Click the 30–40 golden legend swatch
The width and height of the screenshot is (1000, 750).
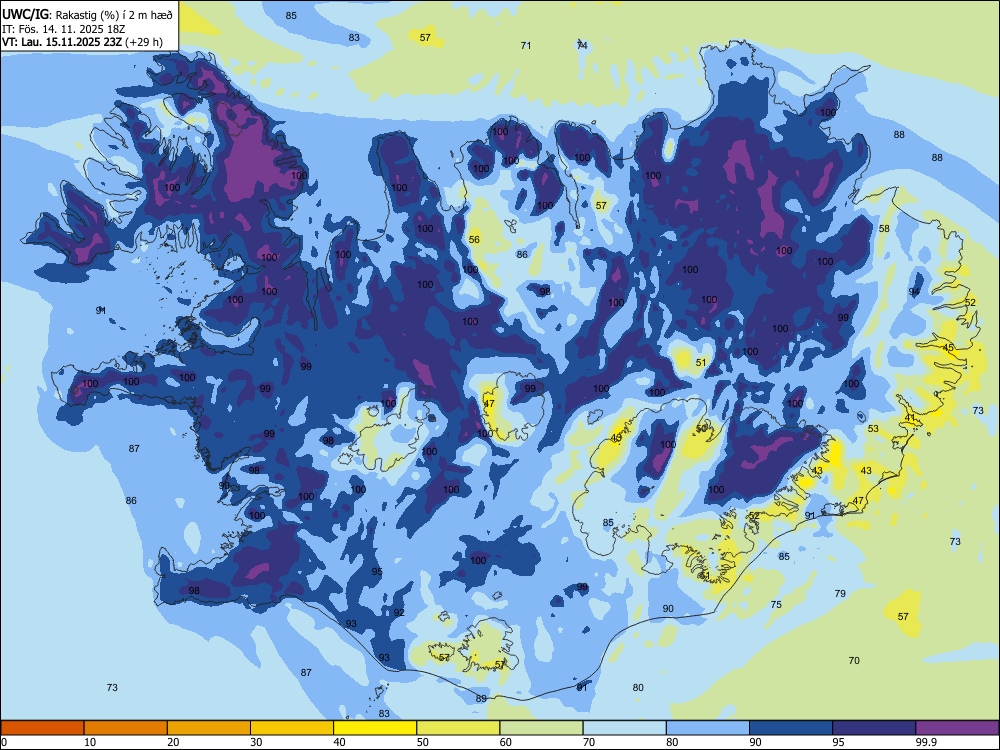(x=291, y=728)
